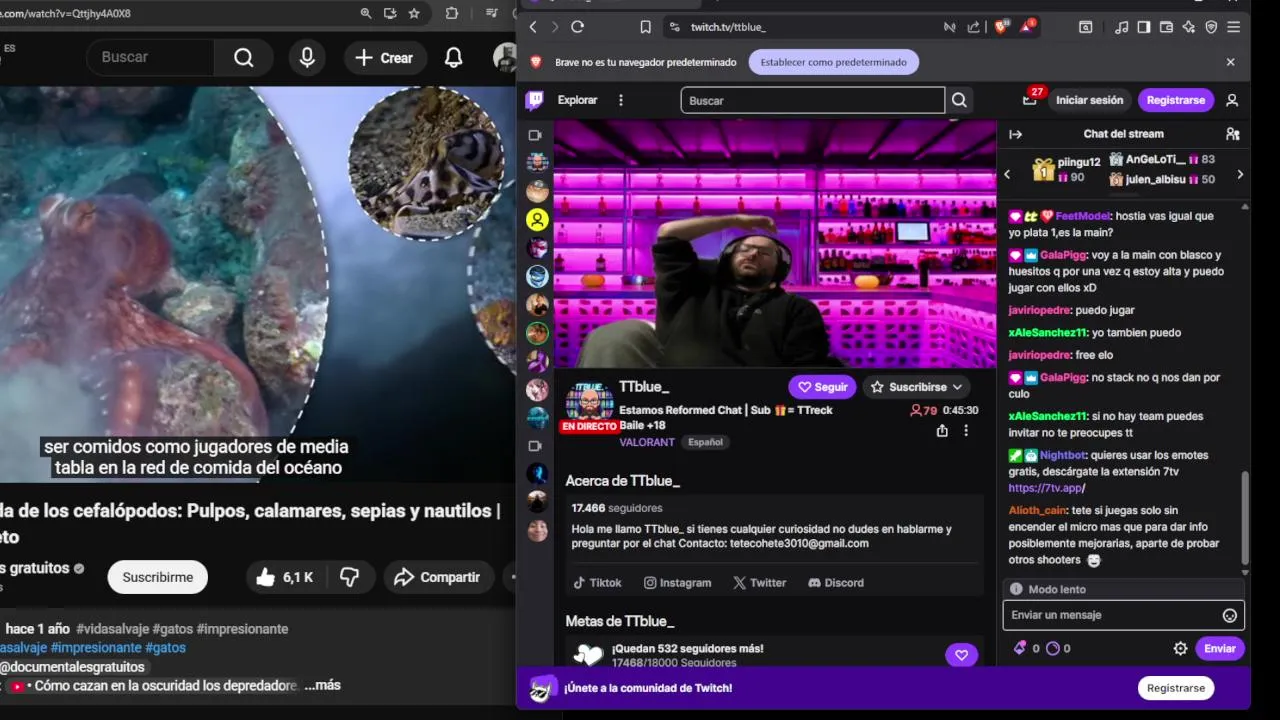Click Registrarse in Twitch top bar

pos(1175,100)
